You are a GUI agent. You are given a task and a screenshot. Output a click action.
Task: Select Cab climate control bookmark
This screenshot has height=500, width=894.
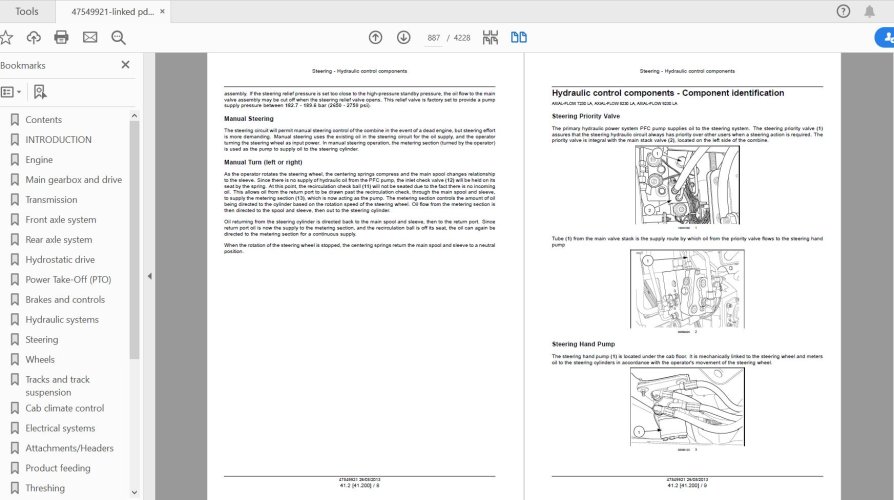click(64, 408)
